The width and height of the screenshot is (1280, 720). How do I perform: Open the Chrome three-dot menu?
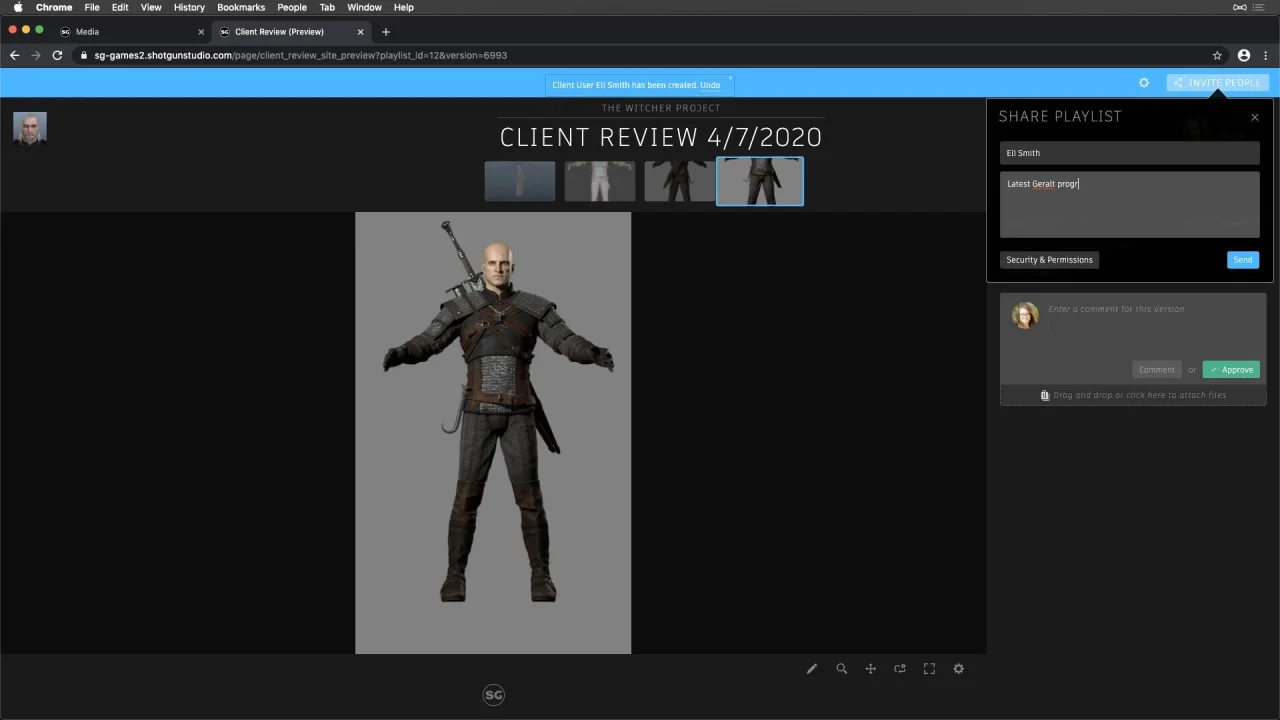[1266, 56]
